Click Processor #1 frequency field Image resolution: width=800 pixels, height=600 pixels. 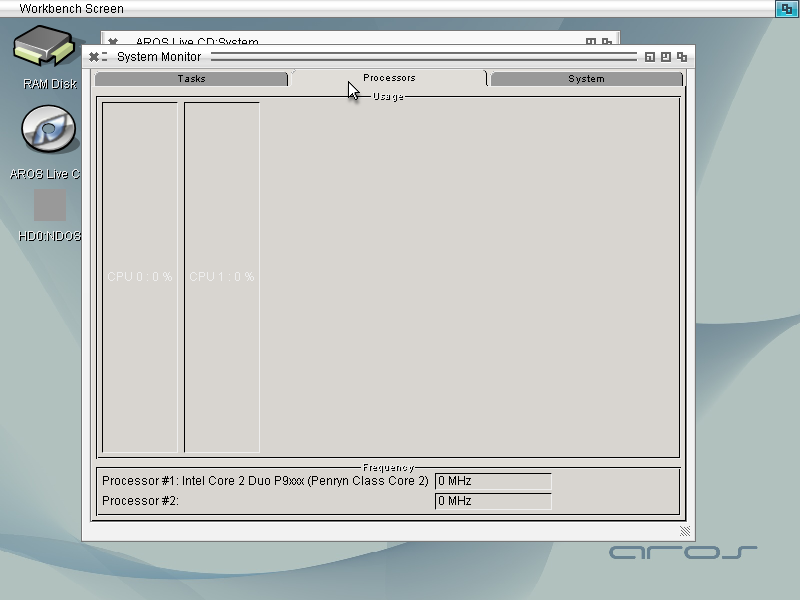(493, 481)
